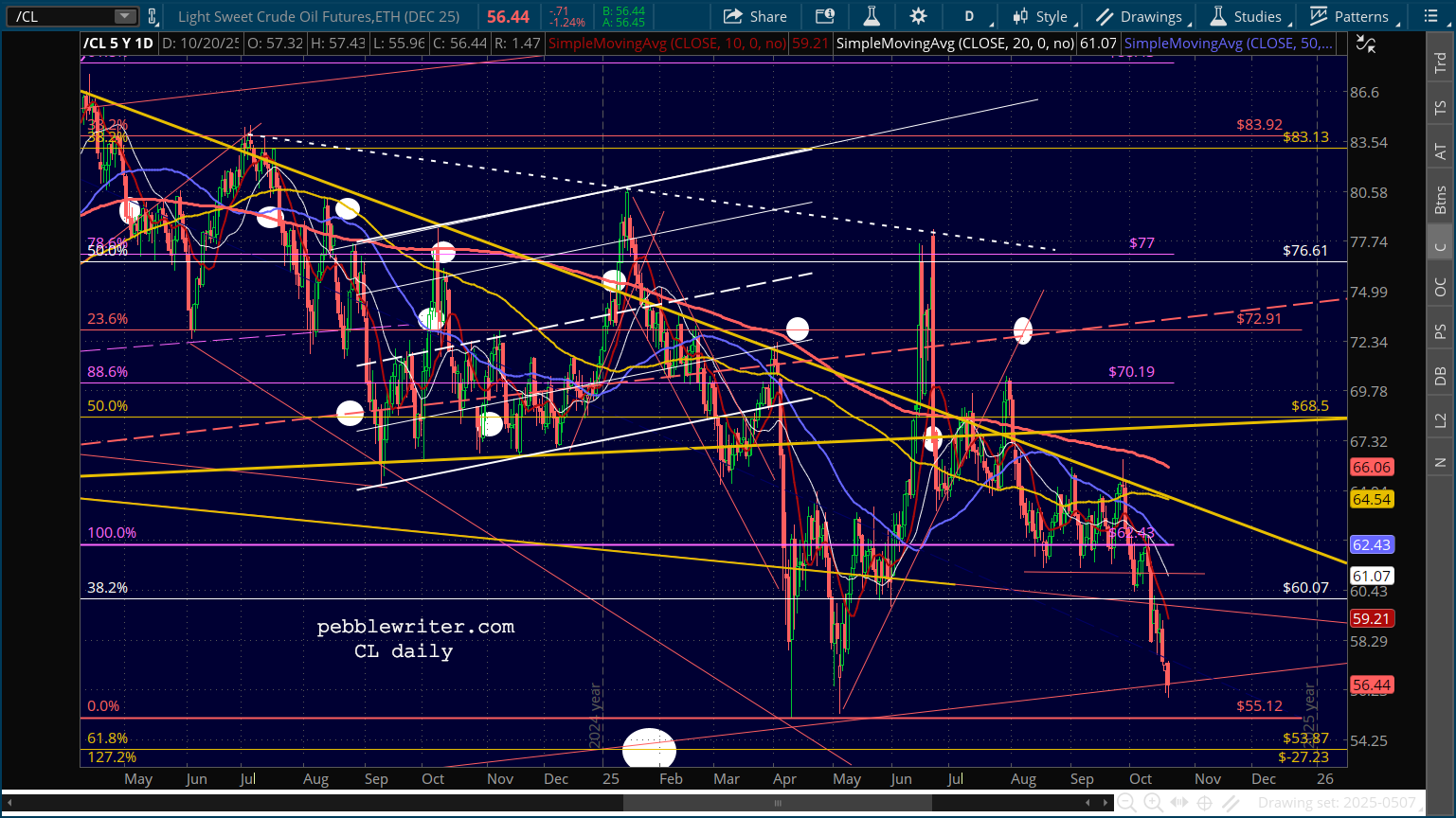This screenshot has width=1456, height=818.
Task: Click the 61.07 white price axis bubble
Action: [1372, 576]
